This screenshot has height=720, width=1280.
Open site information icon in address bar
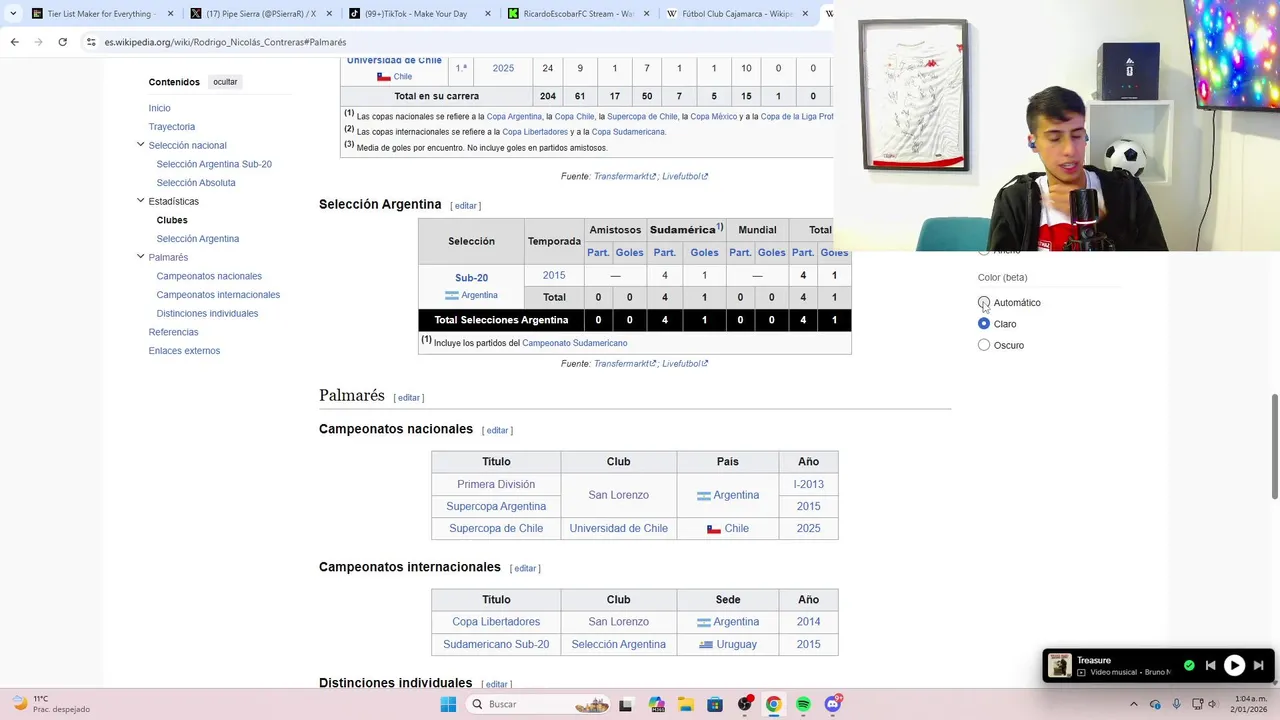(91, 42)
